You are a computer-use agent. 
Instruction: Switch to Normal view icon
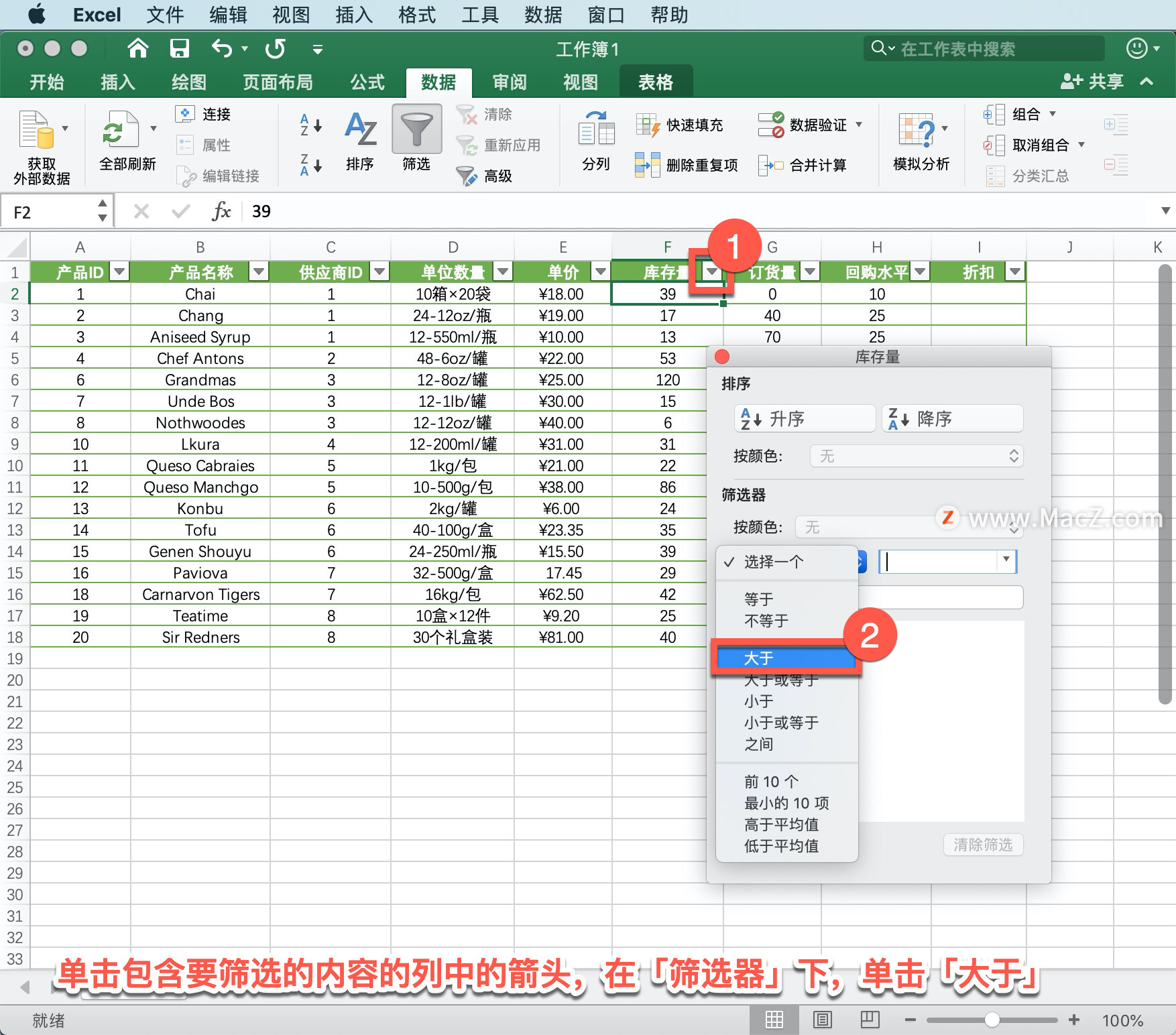click(774, 1020)
